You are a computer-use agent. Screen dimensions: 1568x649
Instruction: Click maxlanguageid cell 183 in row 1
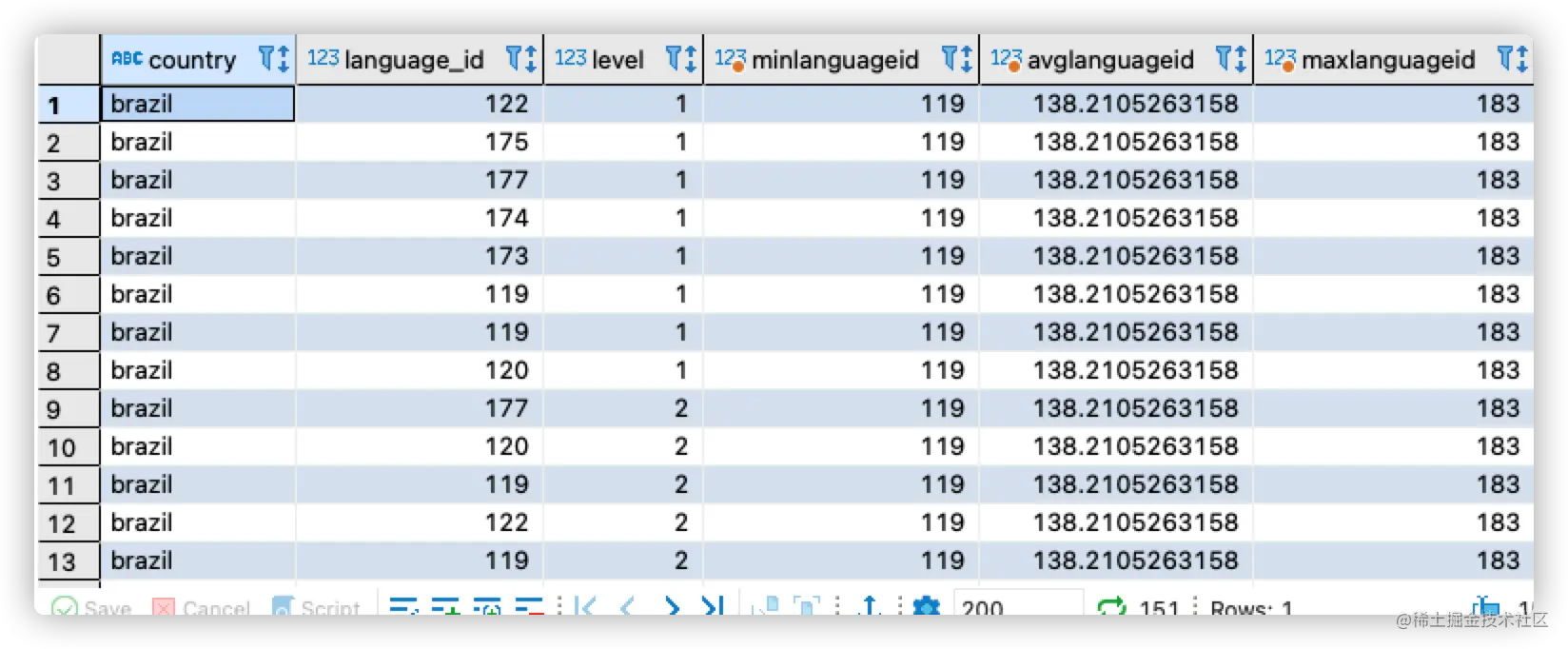coord(1393,104)
